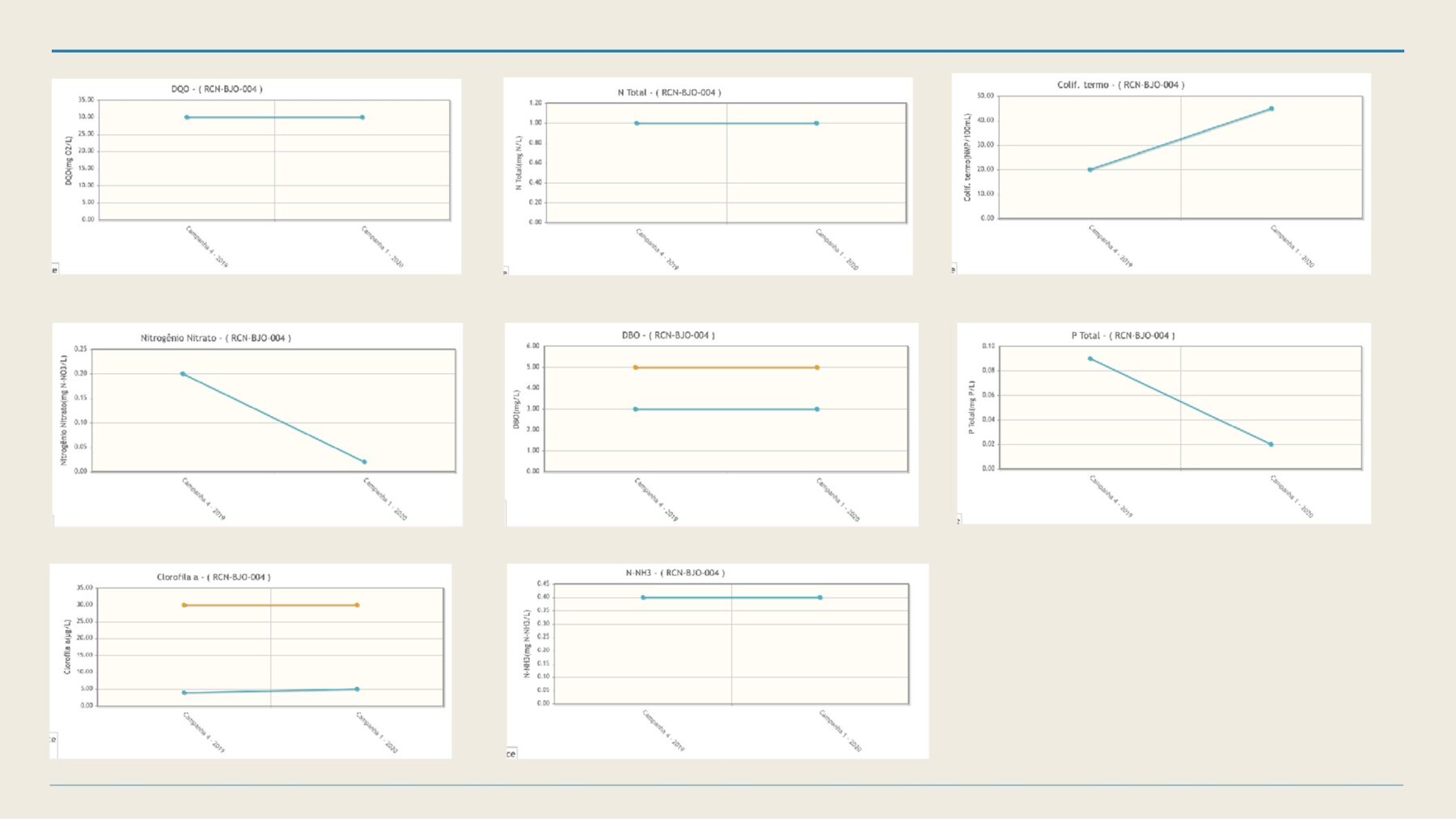Click the P Total chart title
This screenshot has width=1456, height=819.
1123,336
